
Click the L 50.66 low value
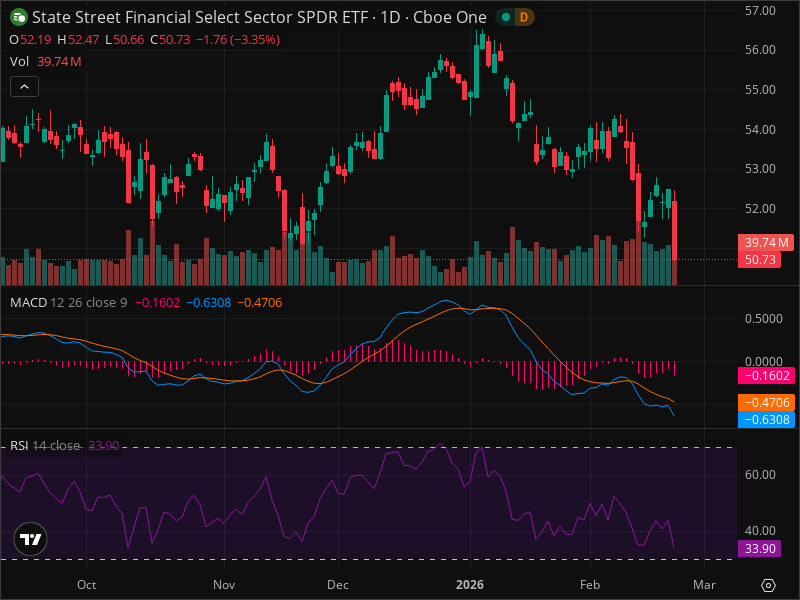pyautogui.click(x=124, y=40)
